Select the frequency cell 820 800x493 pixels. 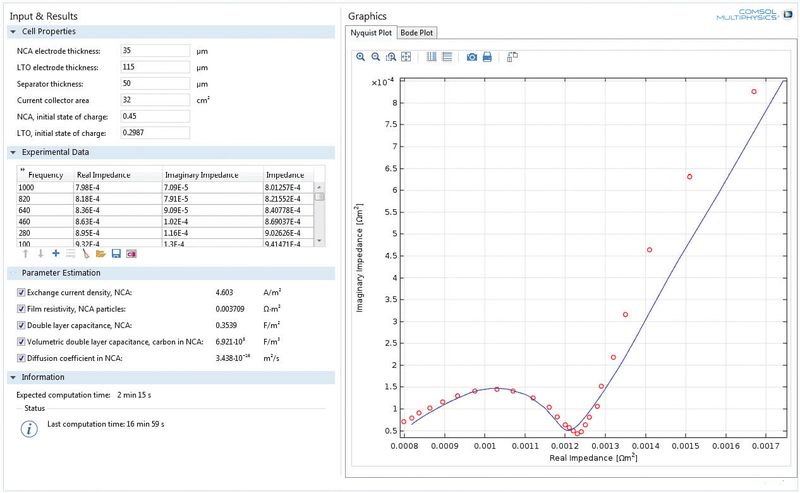tap(45, 199)
